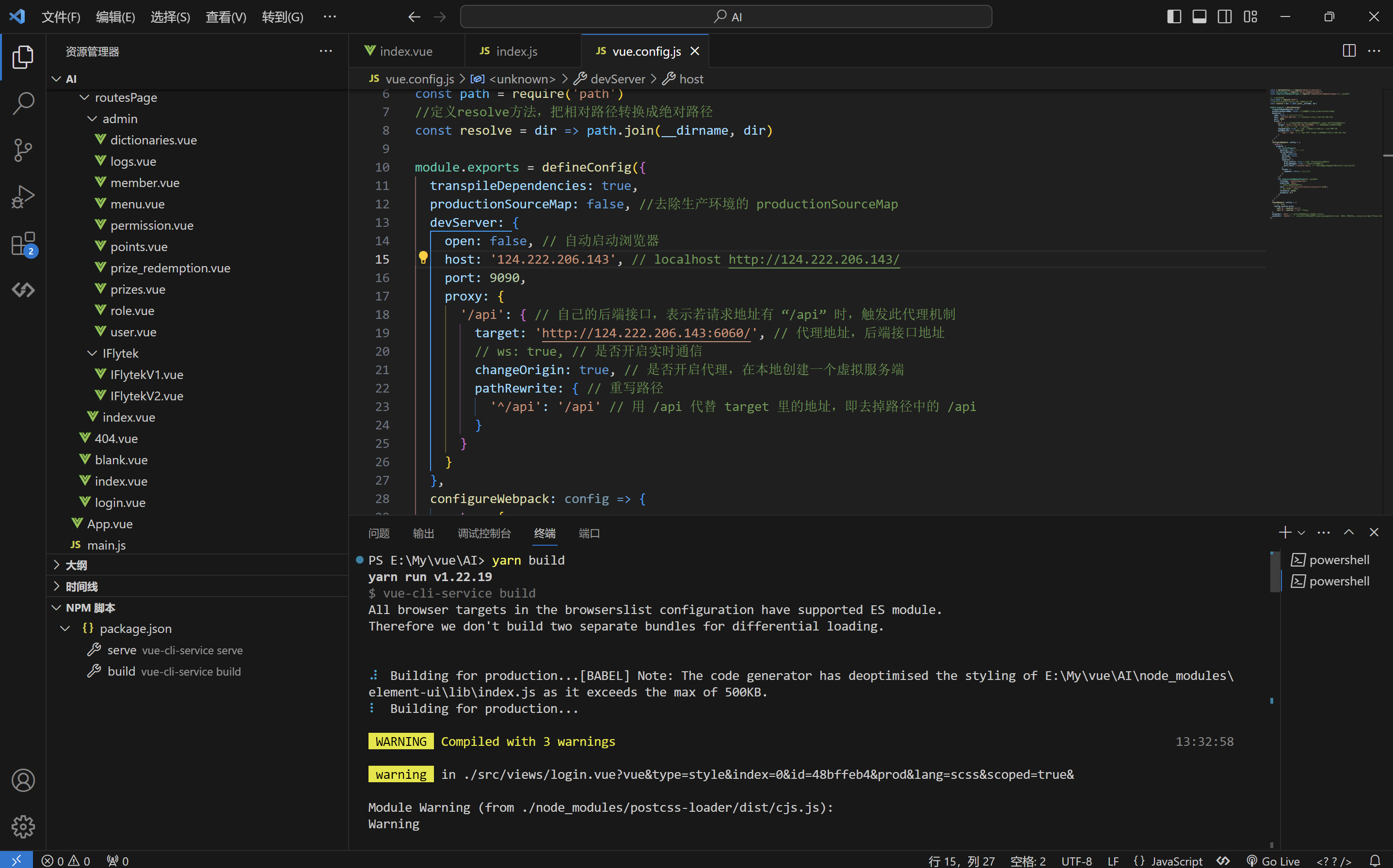
Task: Follow the proxy target URL link on line 19
Action: point(646,333)
